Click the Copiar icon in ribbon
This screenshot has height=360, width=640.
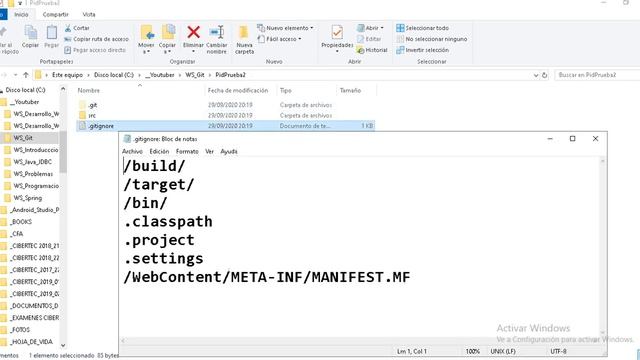click(30, 36)
